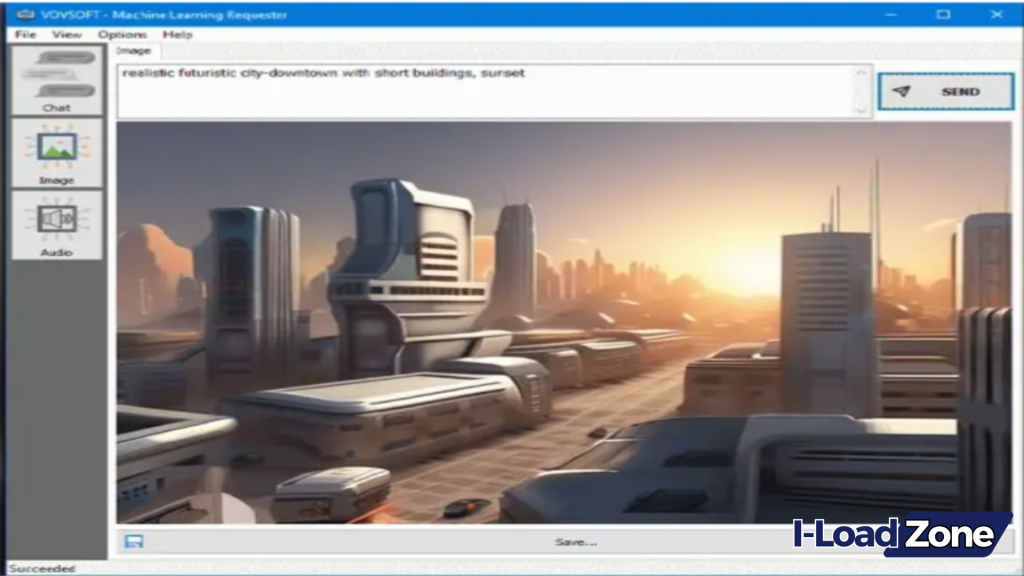Image resolution: width=1024 pixels, height=576 pixels.
Task: Click the prompt box scroll-up arrow
Action: (860, 70)
